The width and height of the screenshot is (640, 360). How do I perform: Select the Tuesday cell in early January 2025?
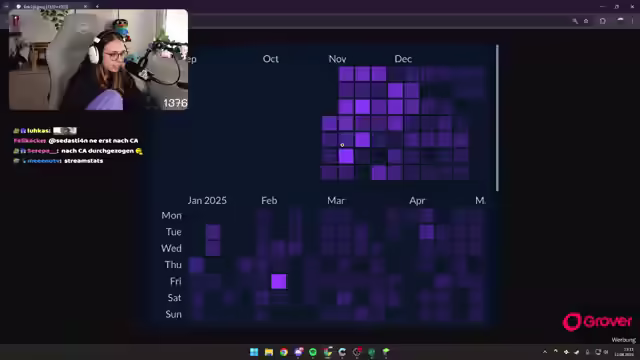(213, 232)
